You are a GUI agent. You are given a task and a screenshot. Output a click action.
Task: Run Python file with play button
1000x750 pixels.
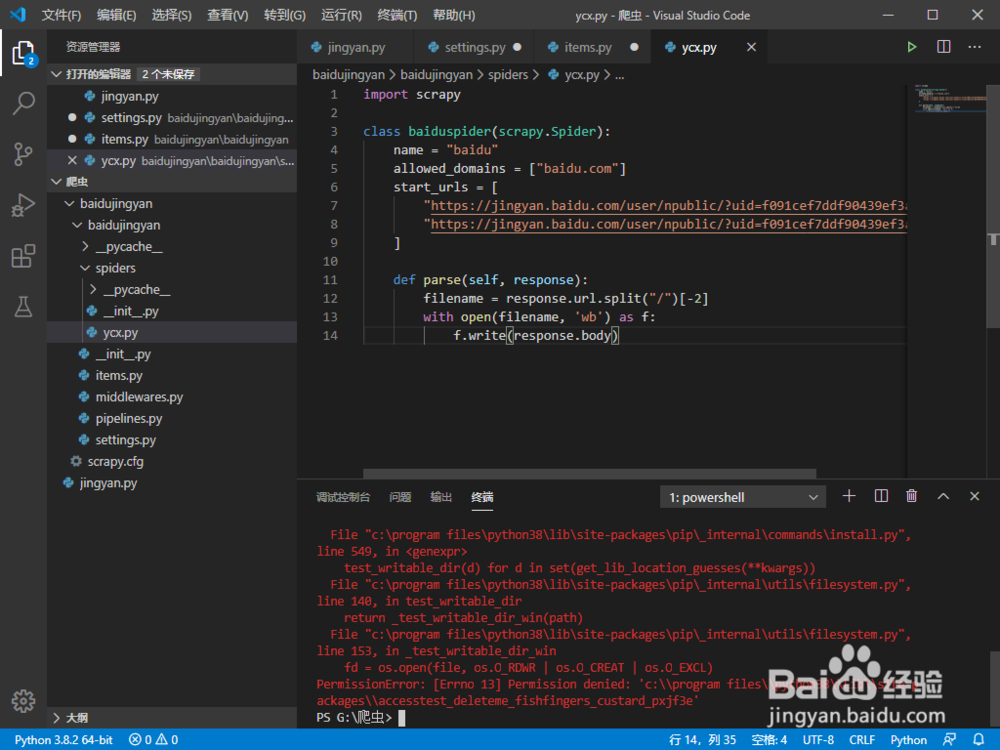(x=912, y=47)
